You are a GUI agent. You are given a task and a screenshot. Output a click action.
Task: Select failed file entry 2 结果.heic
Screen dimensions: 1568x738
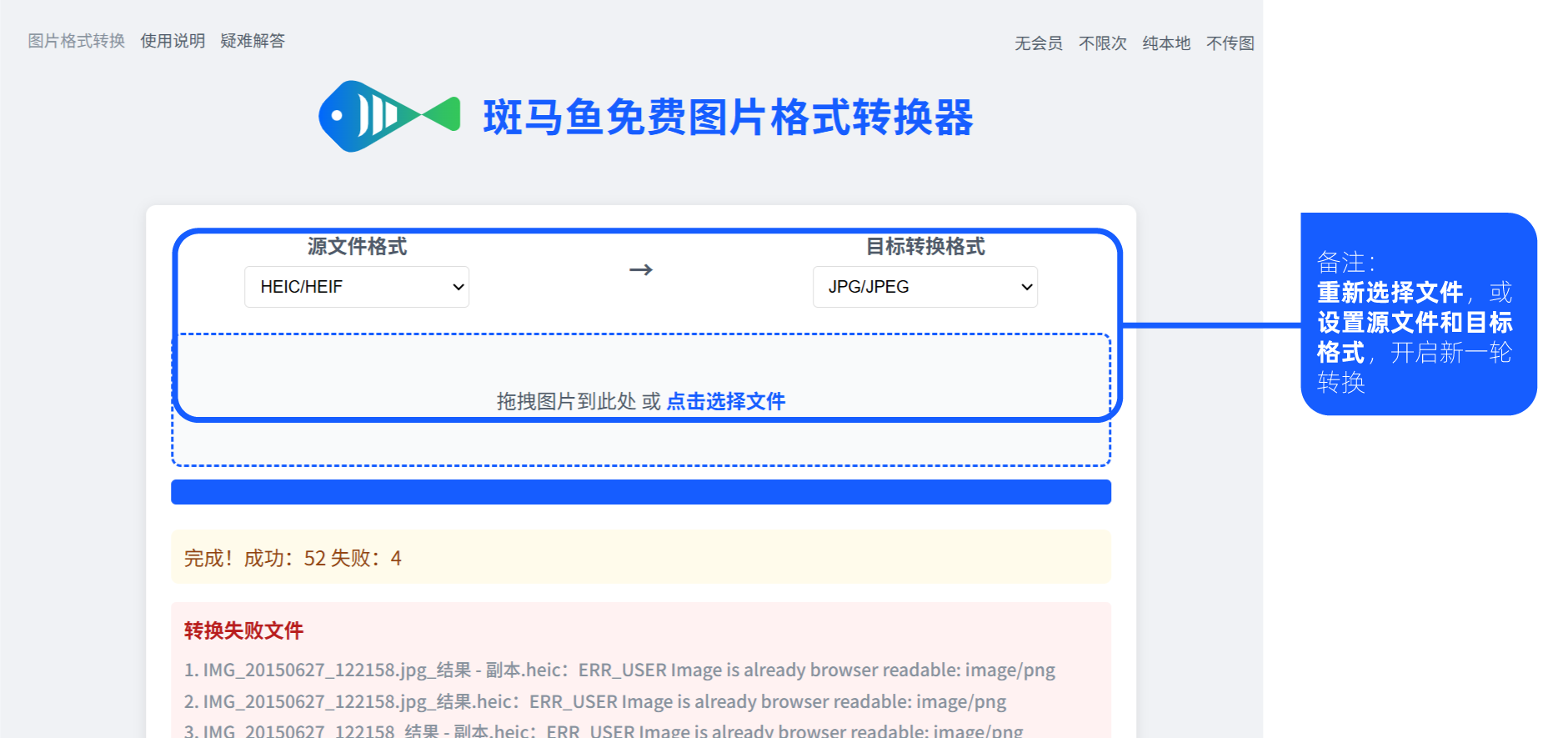tap(595, 701)
